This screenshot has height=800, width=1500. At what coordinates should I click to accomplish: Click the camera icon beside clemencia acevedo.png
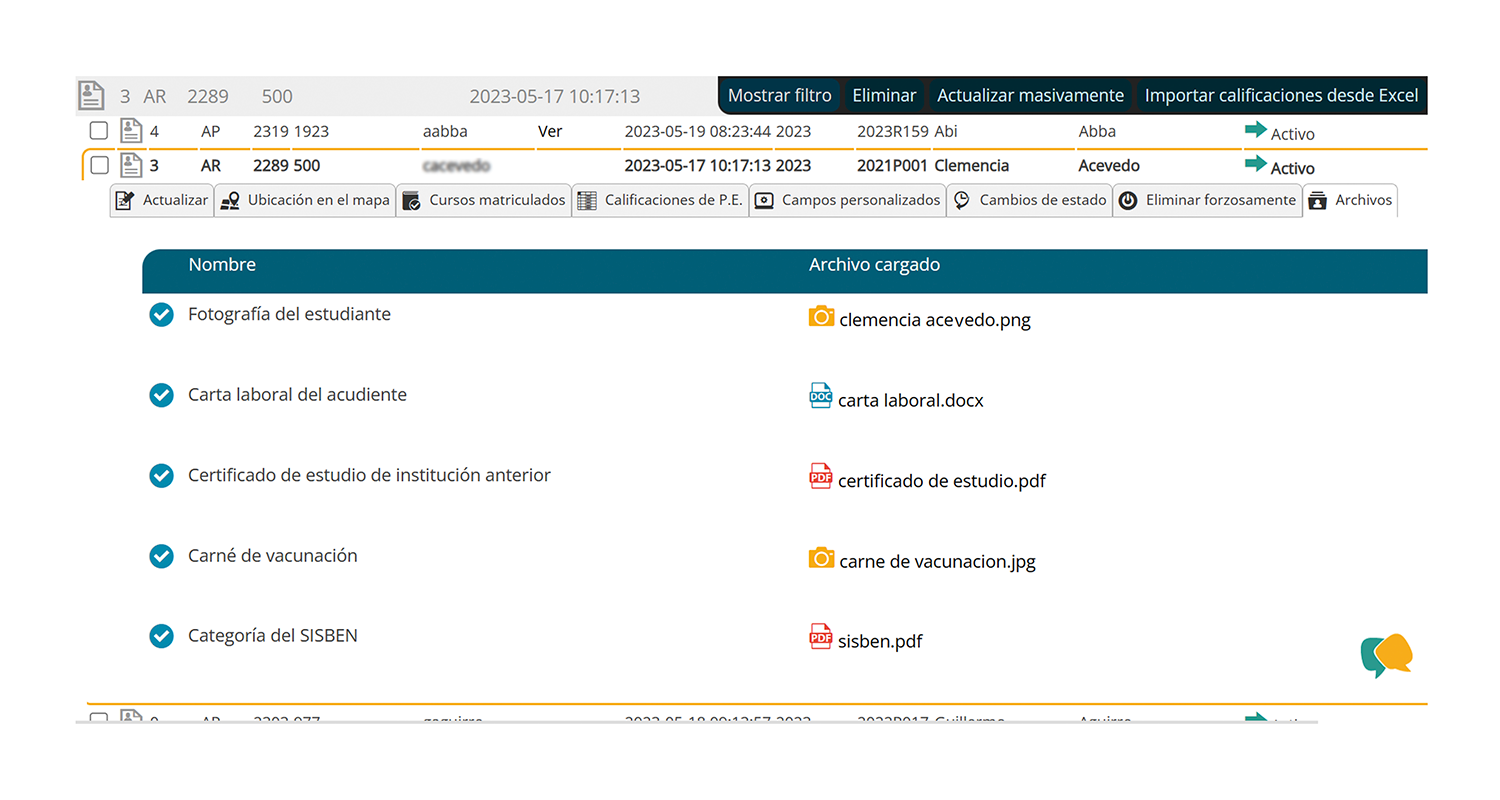(821, 317)
